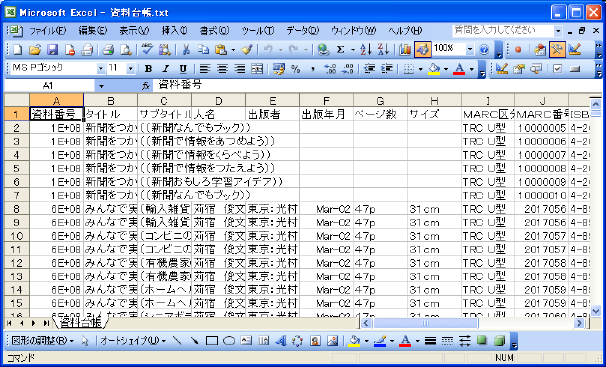This screenshot has height=367, width=606.
Task: Click the vertical scrollbar down arrow
Action: 595,310
